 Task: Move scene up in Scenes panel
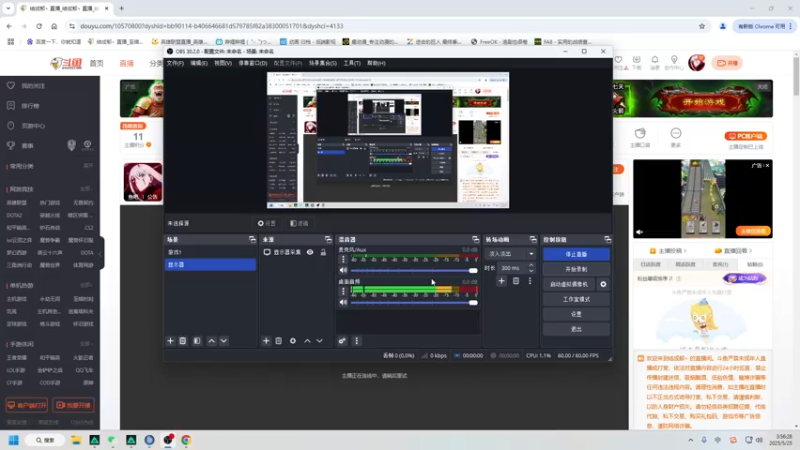click(211, 341)
